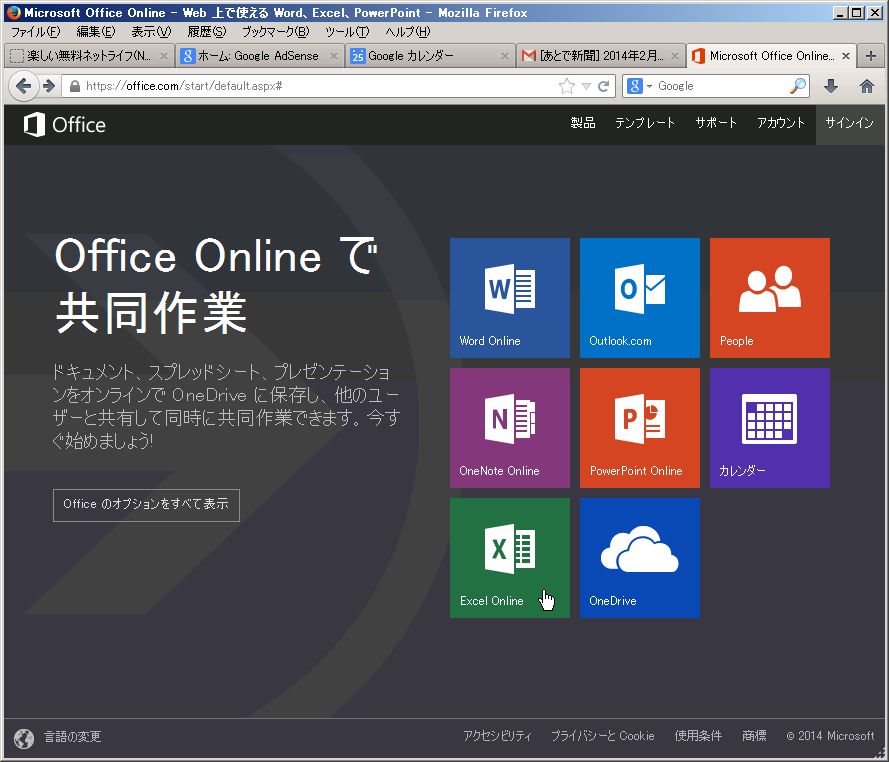Open the 表示(V) menu
Image resolution: width=889 pixels, height=762 pixels.
[151, 32]
